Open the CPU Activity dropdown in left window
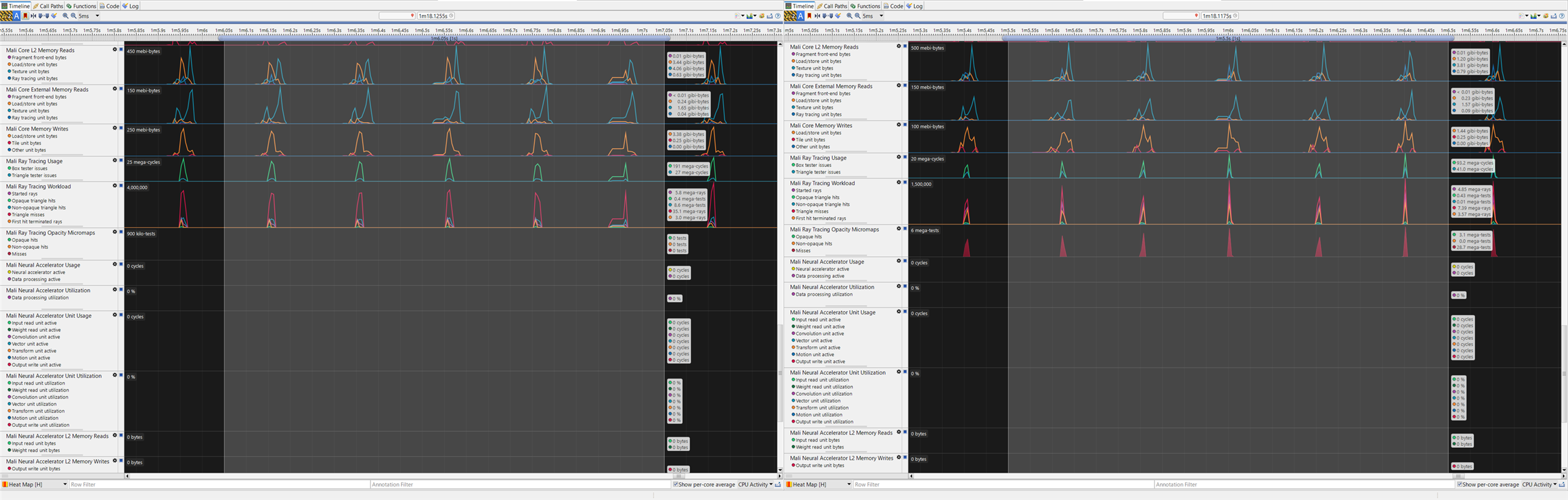1568x500 pixels. (755, 484)
